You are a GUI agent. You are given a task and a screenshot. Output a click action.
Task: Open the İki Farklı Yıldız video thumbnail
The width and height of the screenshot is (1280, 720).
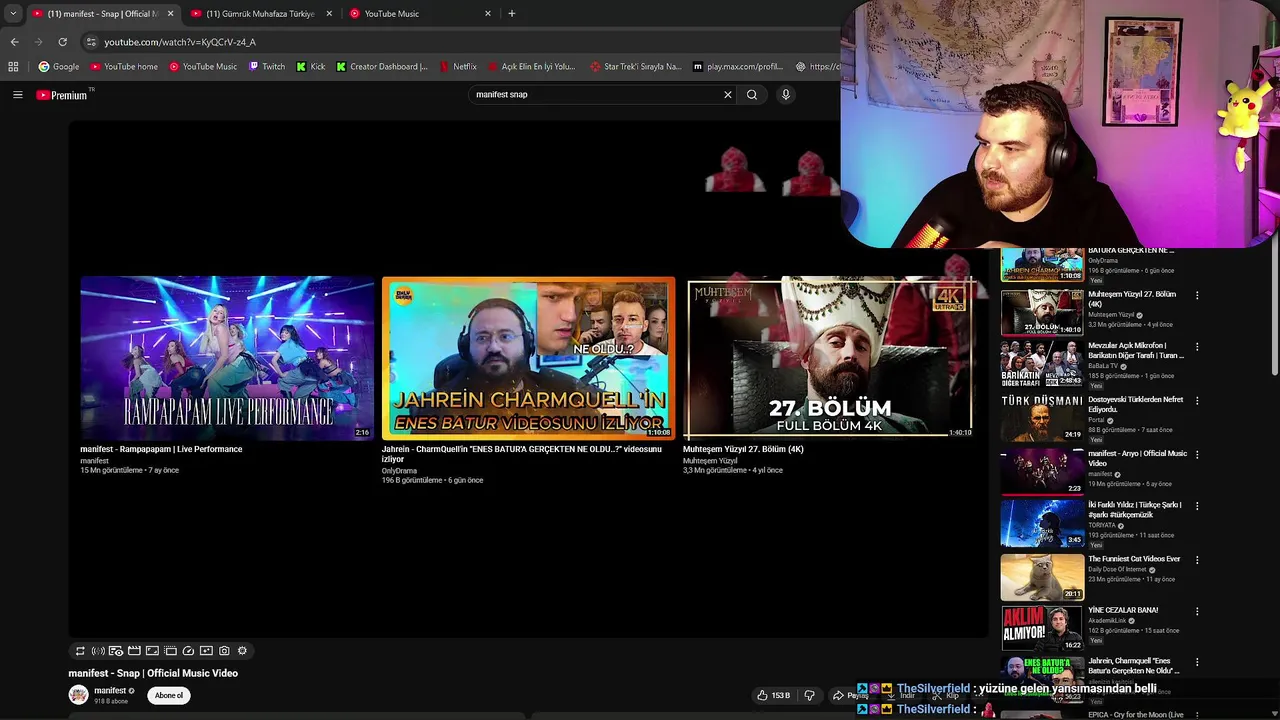1042,523
